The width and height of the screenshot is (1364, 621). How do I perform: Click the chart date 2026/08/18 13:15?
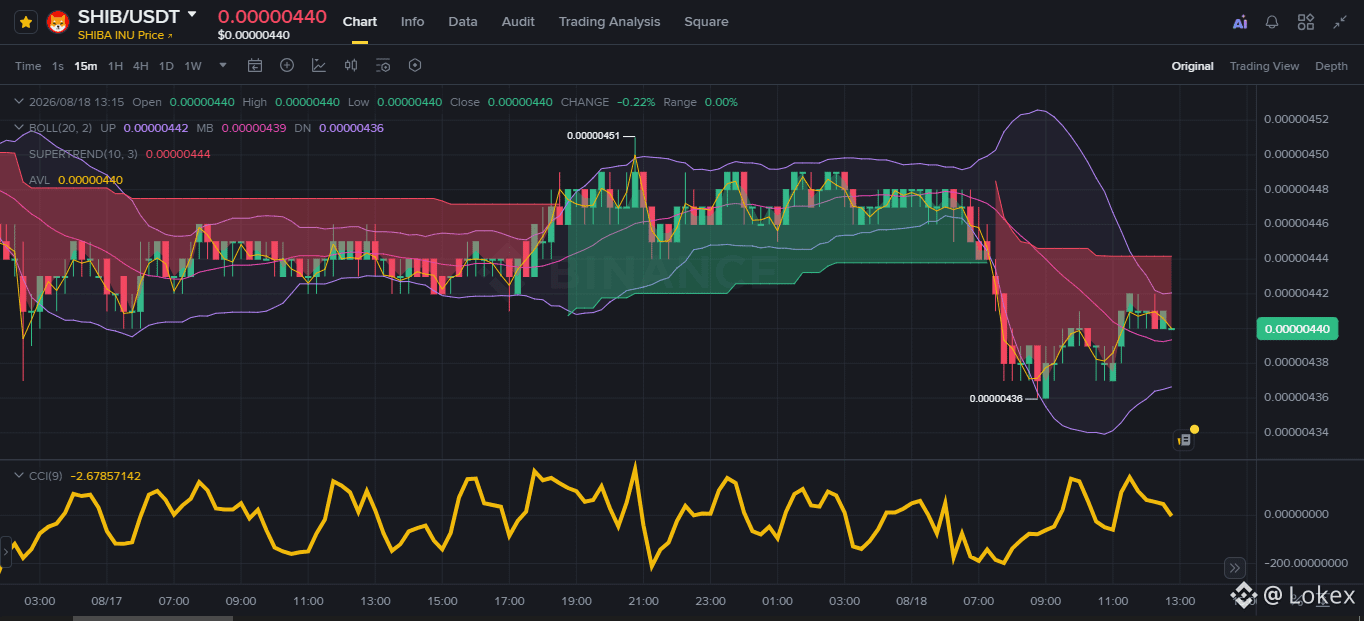coord(77,102)
